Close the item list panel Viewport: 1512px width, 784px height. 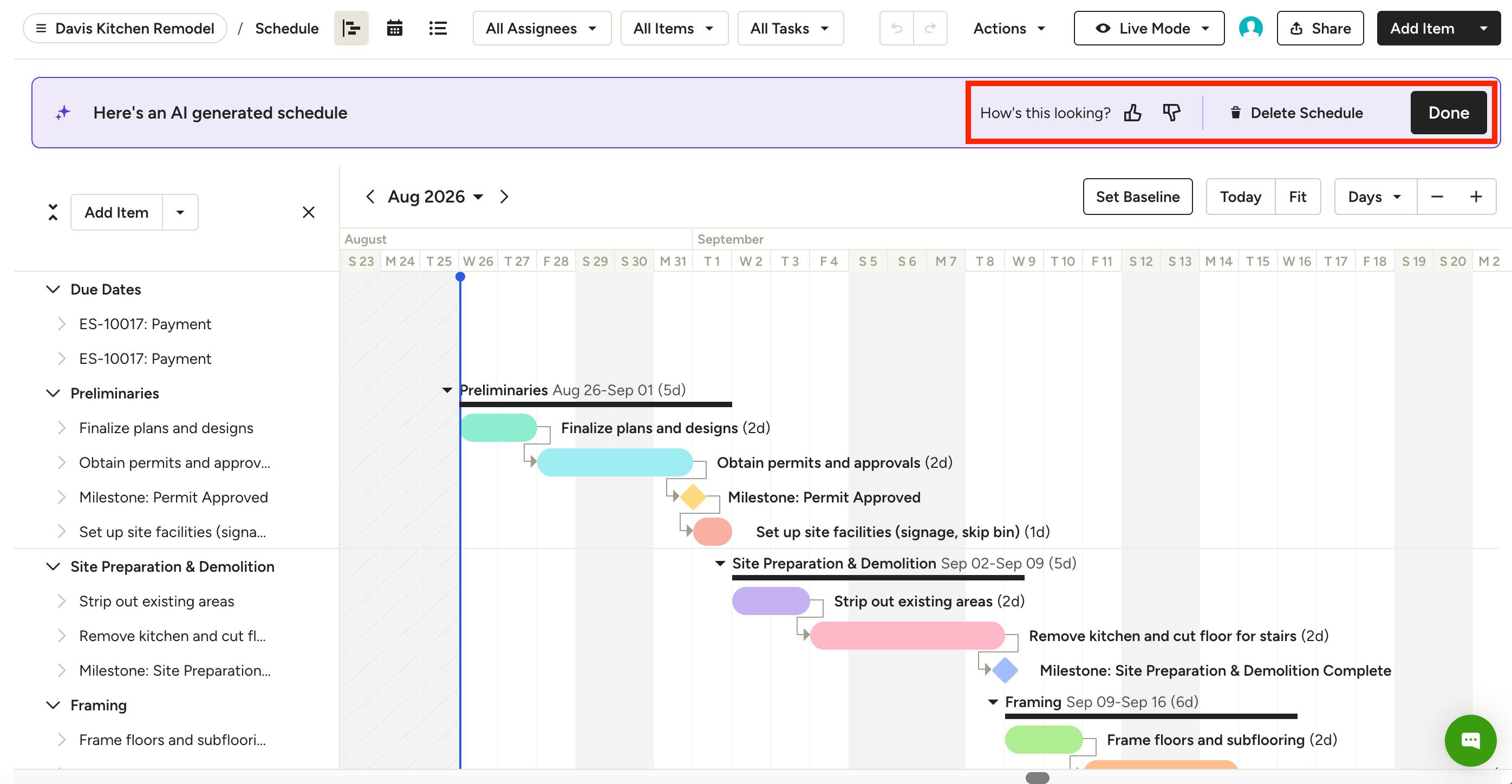point(309,212)
